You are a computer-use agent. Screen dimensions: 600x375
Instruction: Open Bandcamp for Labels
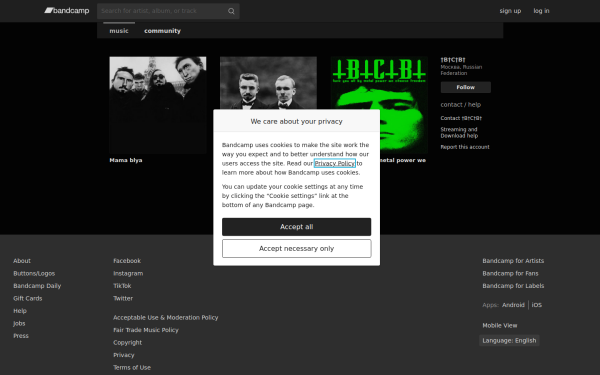pyautogui.click(x=513, y=286)
